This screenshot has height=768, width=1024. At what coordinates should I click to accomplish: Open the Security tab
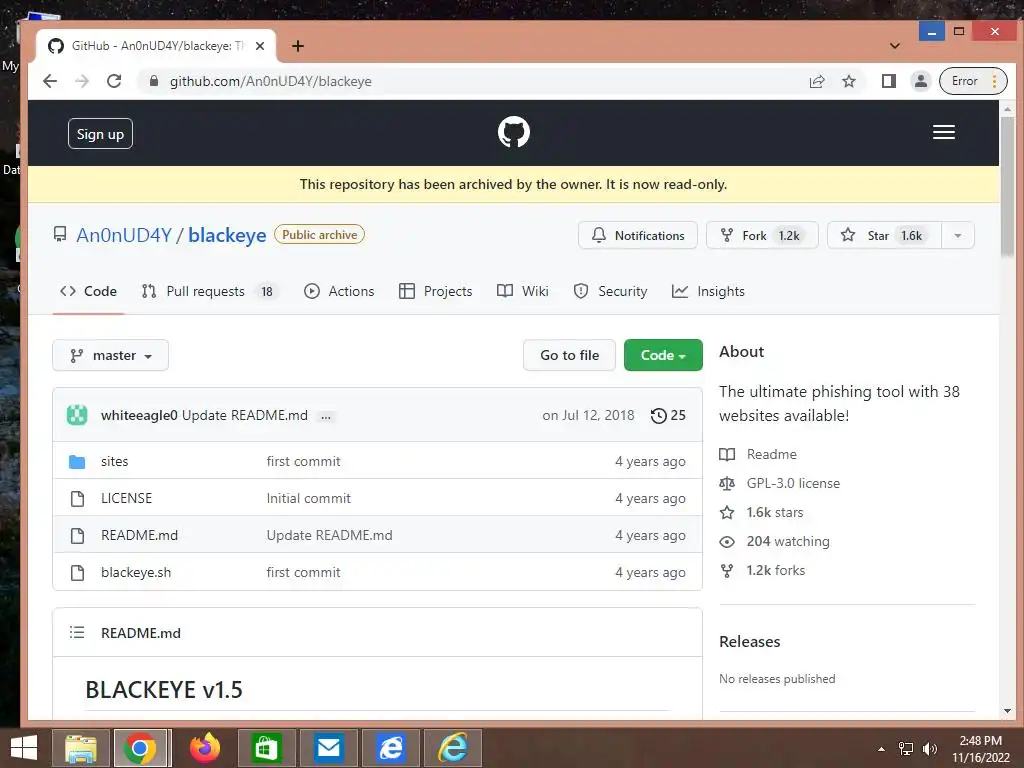click(x=610, y=291)
